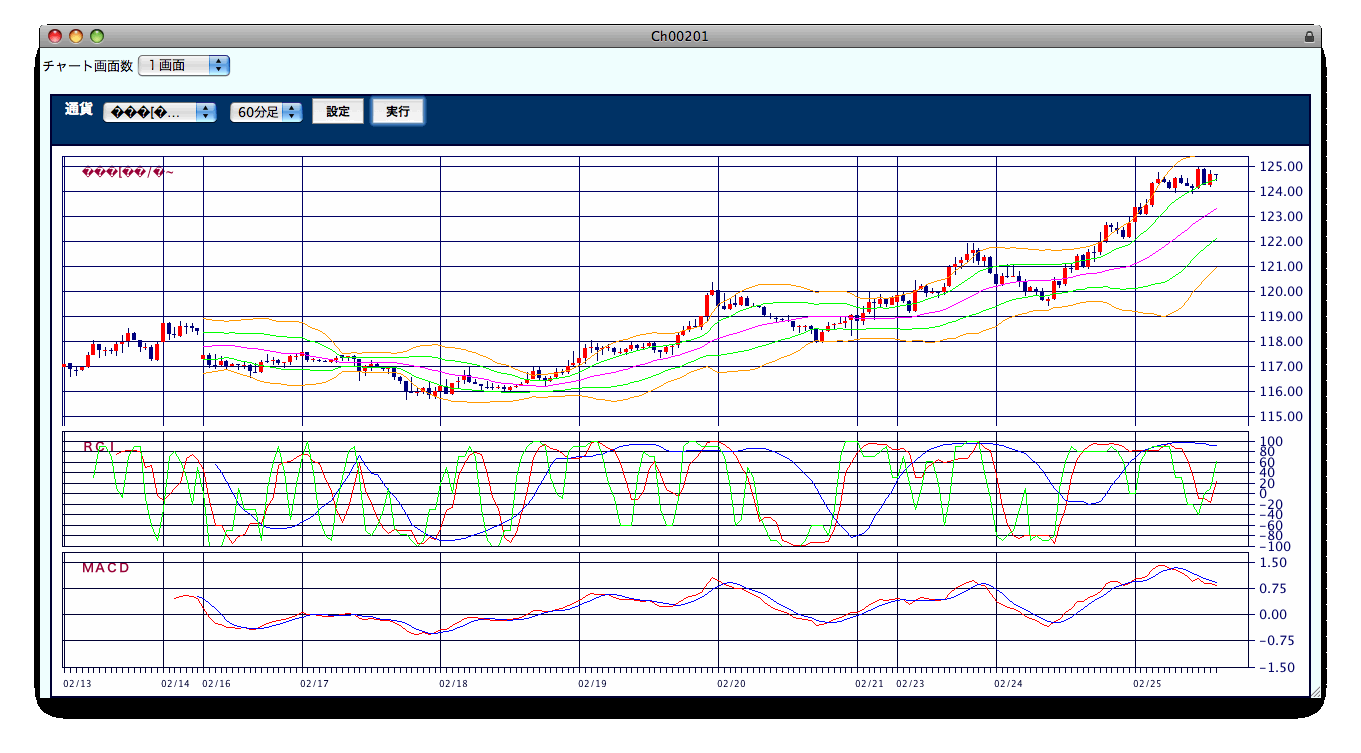The width and height of the screenshot is (1361, 753).
Task: Click the チャート画面数 label
Action: (x=88, y=66)
